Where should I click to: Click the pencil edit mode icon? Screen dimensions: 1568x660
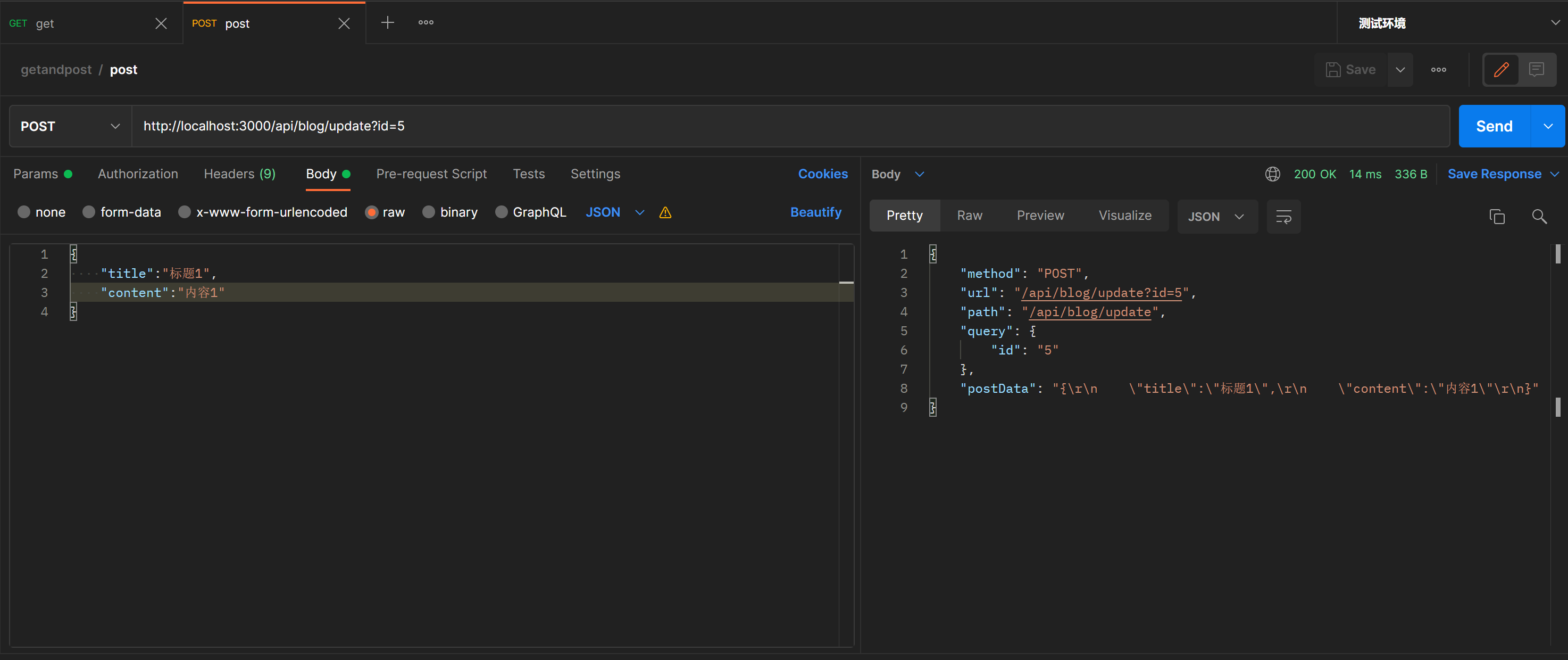[1500, 69]
